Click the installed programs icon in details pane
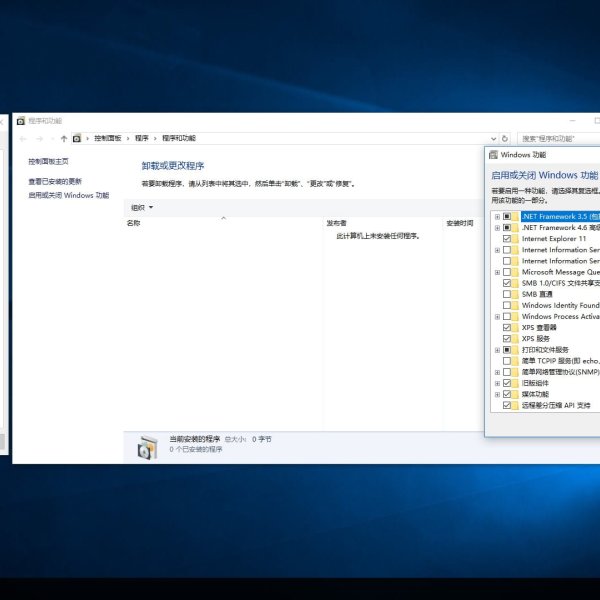Viewport: 600px width, 600px height. pos(147,447)
